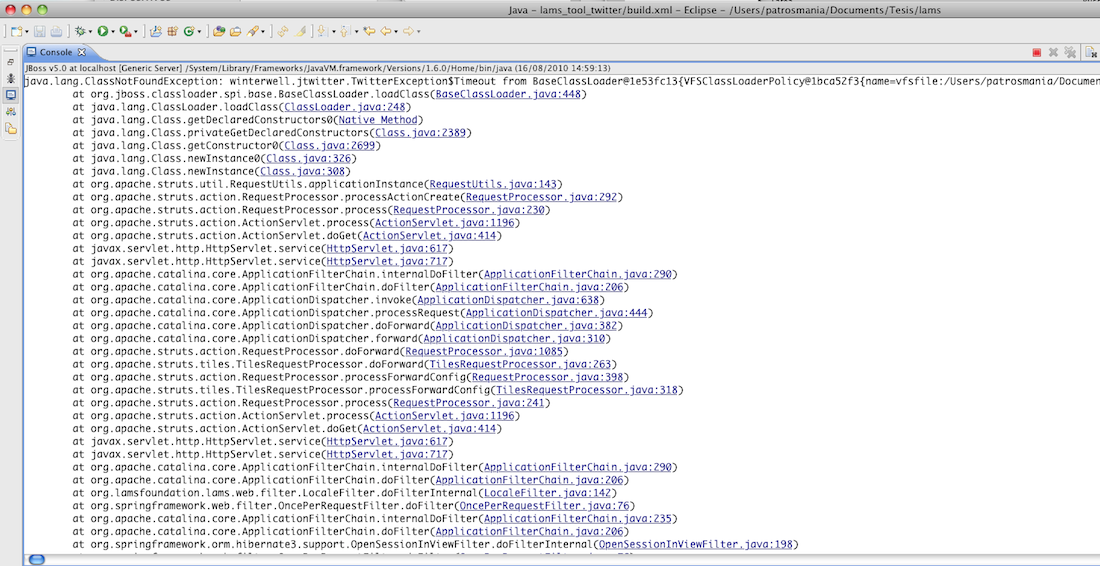Screen dimensions: 1100x566
Task: Click the Print icon in toolbar
Action: click(x=56, y=32)
